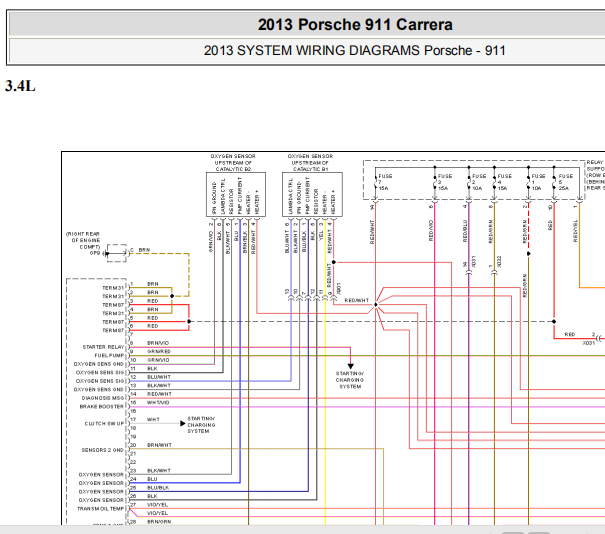The width and height of the screenshot is (605, 534).
Task: Click the RED/WHT wire label at pin 14
Action: pos(159,394)
